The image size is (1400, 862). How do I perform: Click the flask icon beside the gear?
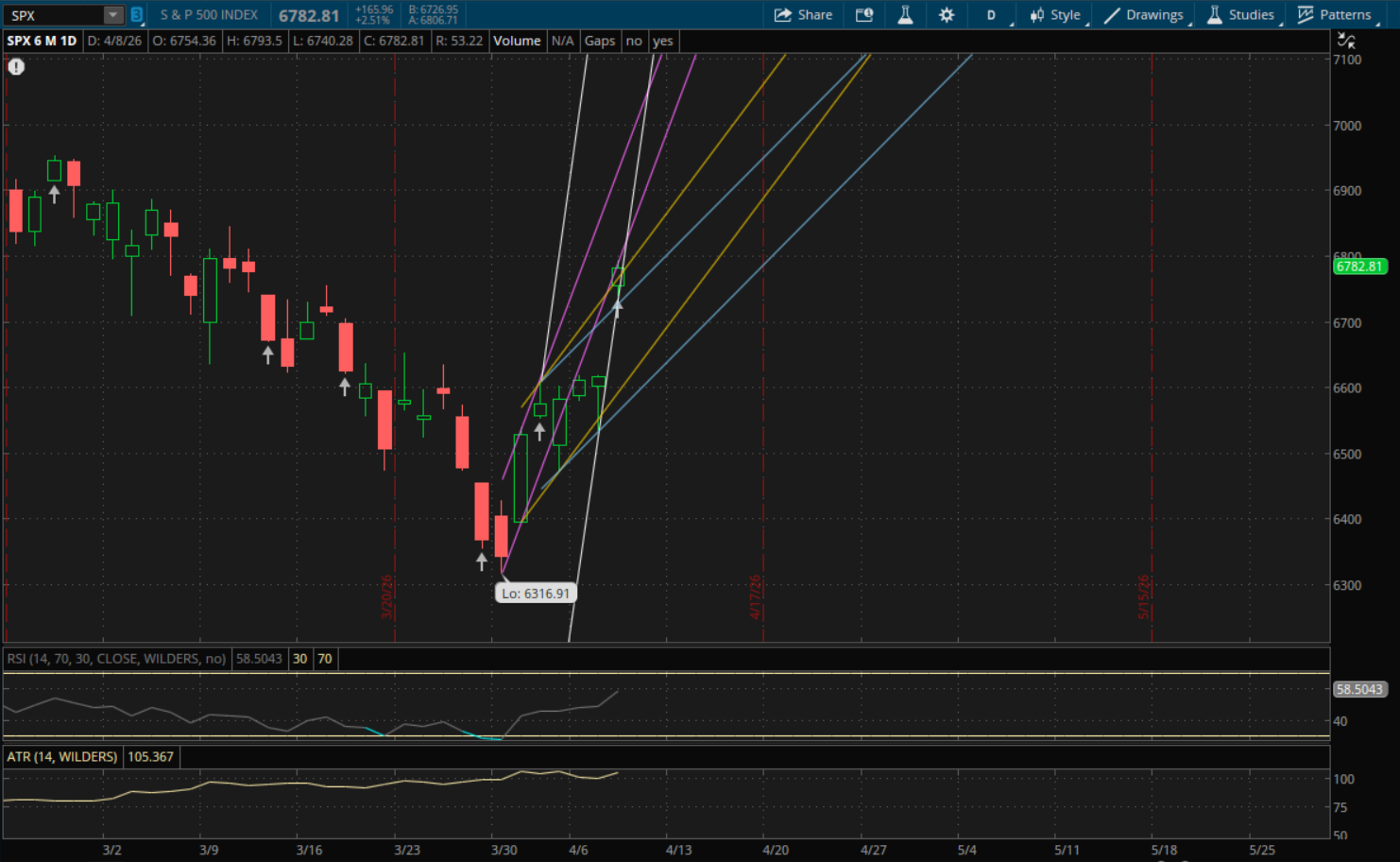coord(905,15)
